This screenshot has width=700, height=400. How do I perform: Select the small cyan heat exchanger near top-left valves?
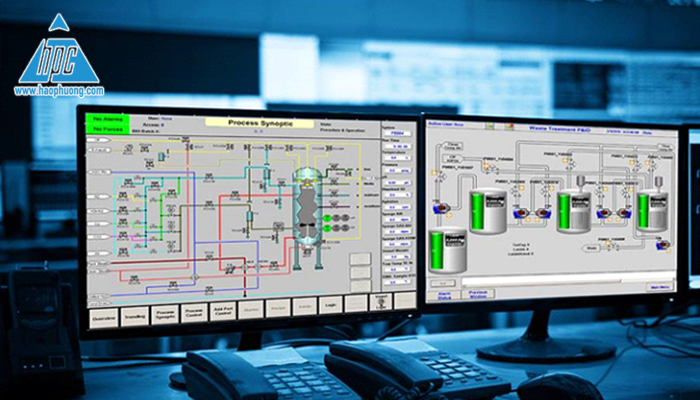[161, 157]
